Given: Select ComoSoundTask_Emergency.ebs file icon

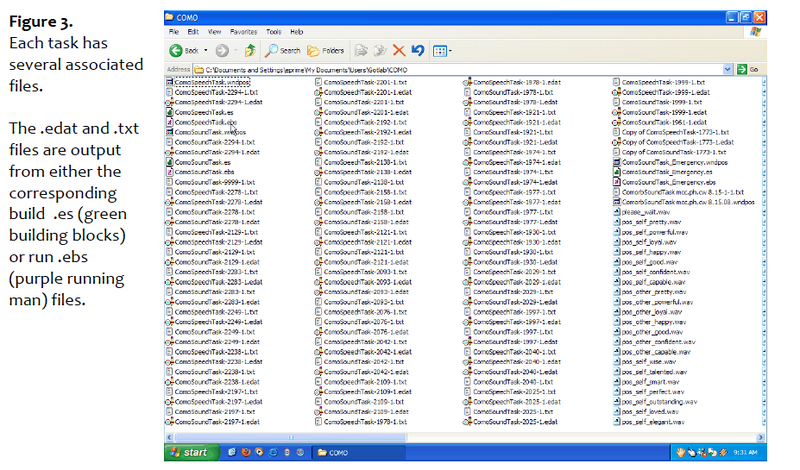Looking at the screenshot, I should click(x=616, y=182).
